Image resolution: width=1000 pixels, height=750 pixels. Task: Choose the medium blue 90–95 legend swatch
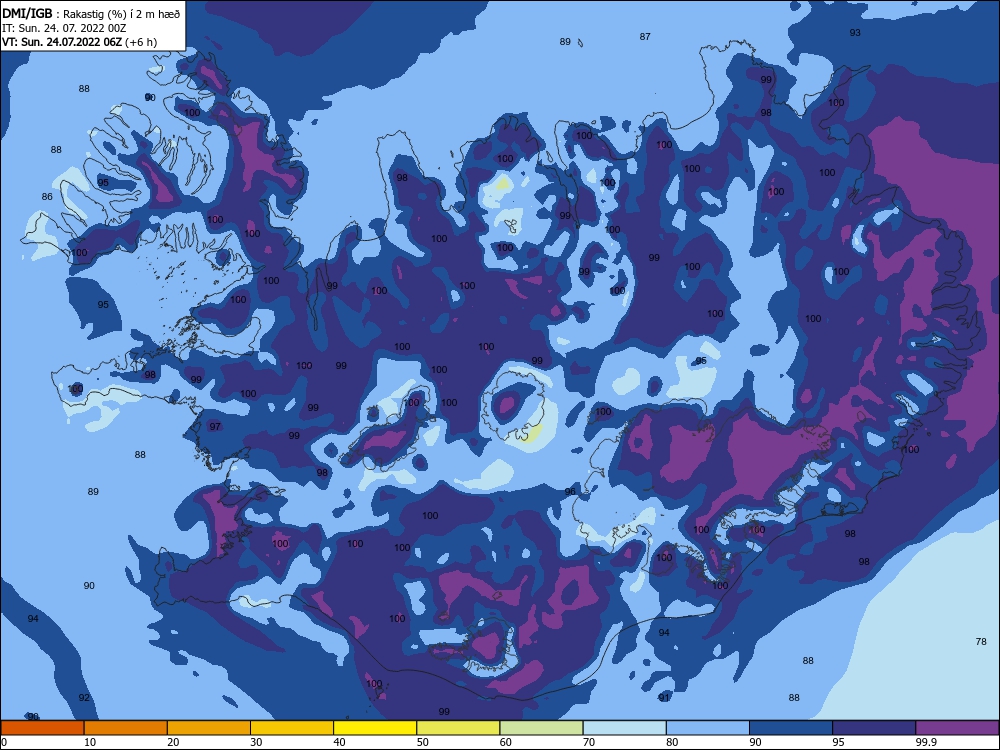pyautogui.click(x=791, y=728)
